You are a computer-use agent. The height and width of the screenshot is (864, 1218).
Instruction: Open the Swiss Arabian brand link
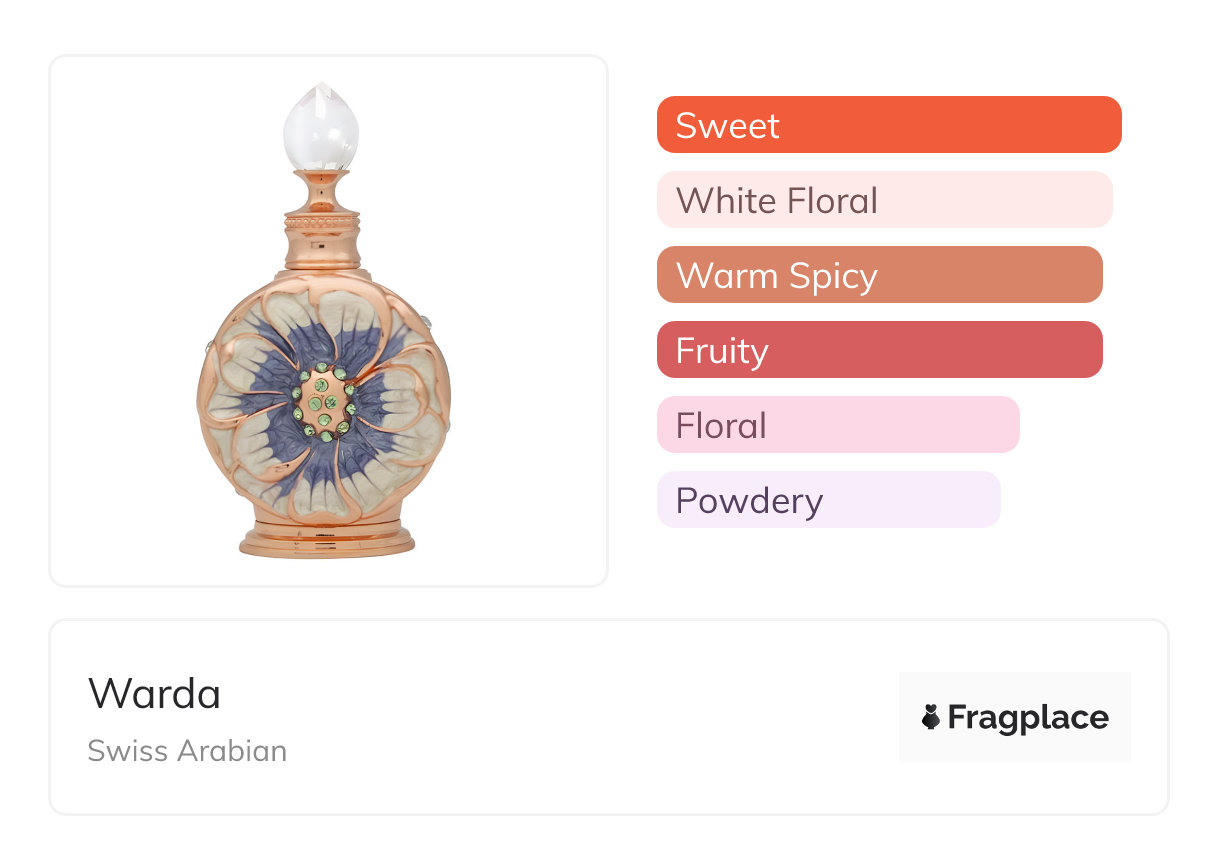point(187,750)
